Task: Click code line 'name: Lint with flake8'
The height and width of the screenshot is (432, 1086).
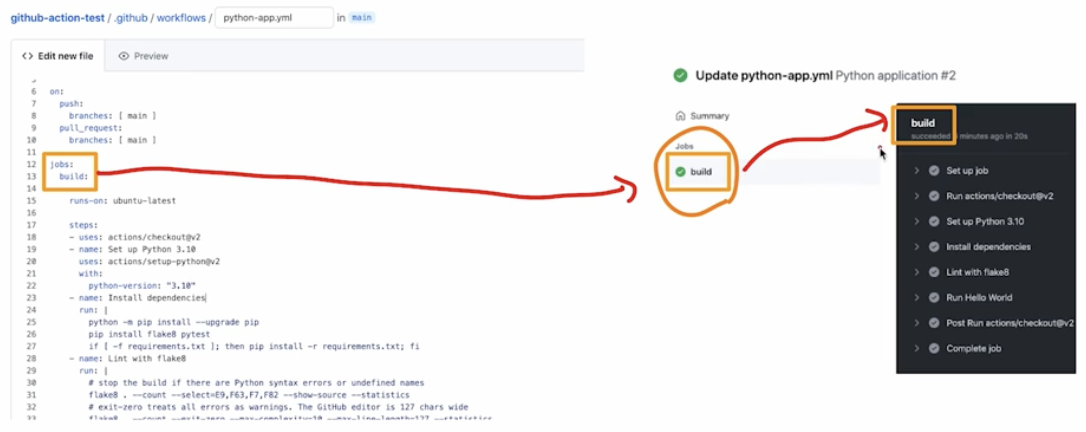Action: 127,358
